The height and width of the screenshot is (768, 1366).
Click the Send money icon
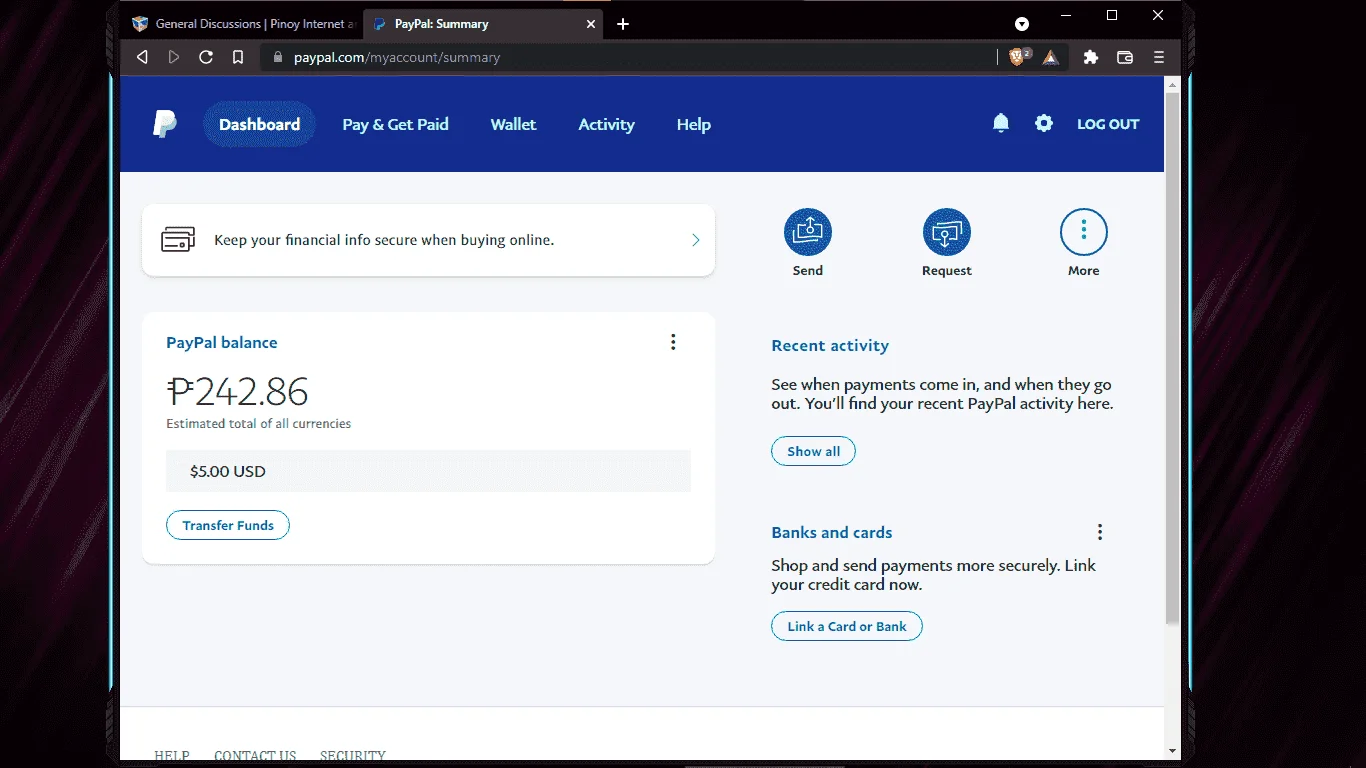(x=808, y=232)
